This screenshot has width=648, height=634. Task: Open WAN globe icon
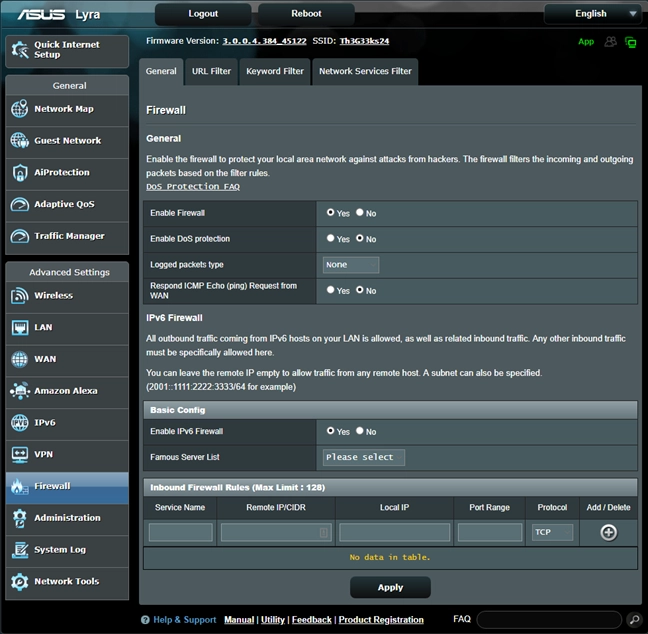point(19,359)
